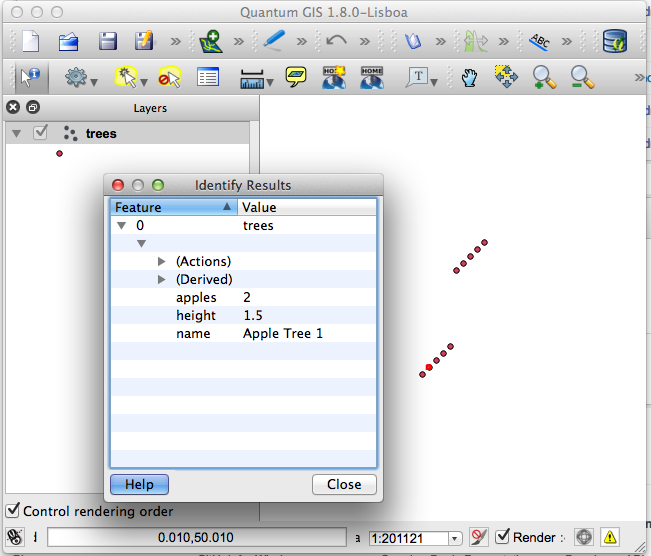651x556 pixels.
Task: Click the database cylinder plugin icon
Action: point(614,41)
